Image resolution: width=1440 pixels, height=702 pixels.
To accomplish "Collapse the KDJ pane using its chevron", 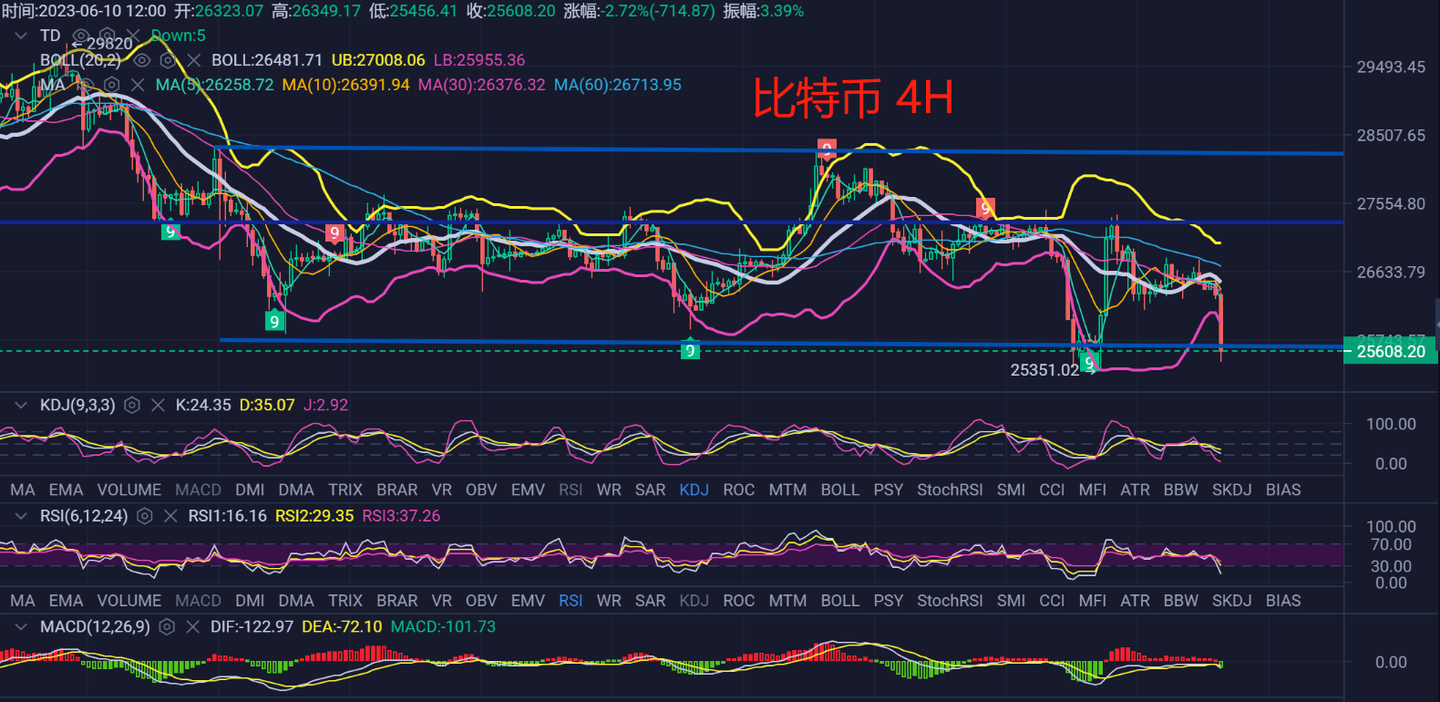I will (x=20, y=405).
